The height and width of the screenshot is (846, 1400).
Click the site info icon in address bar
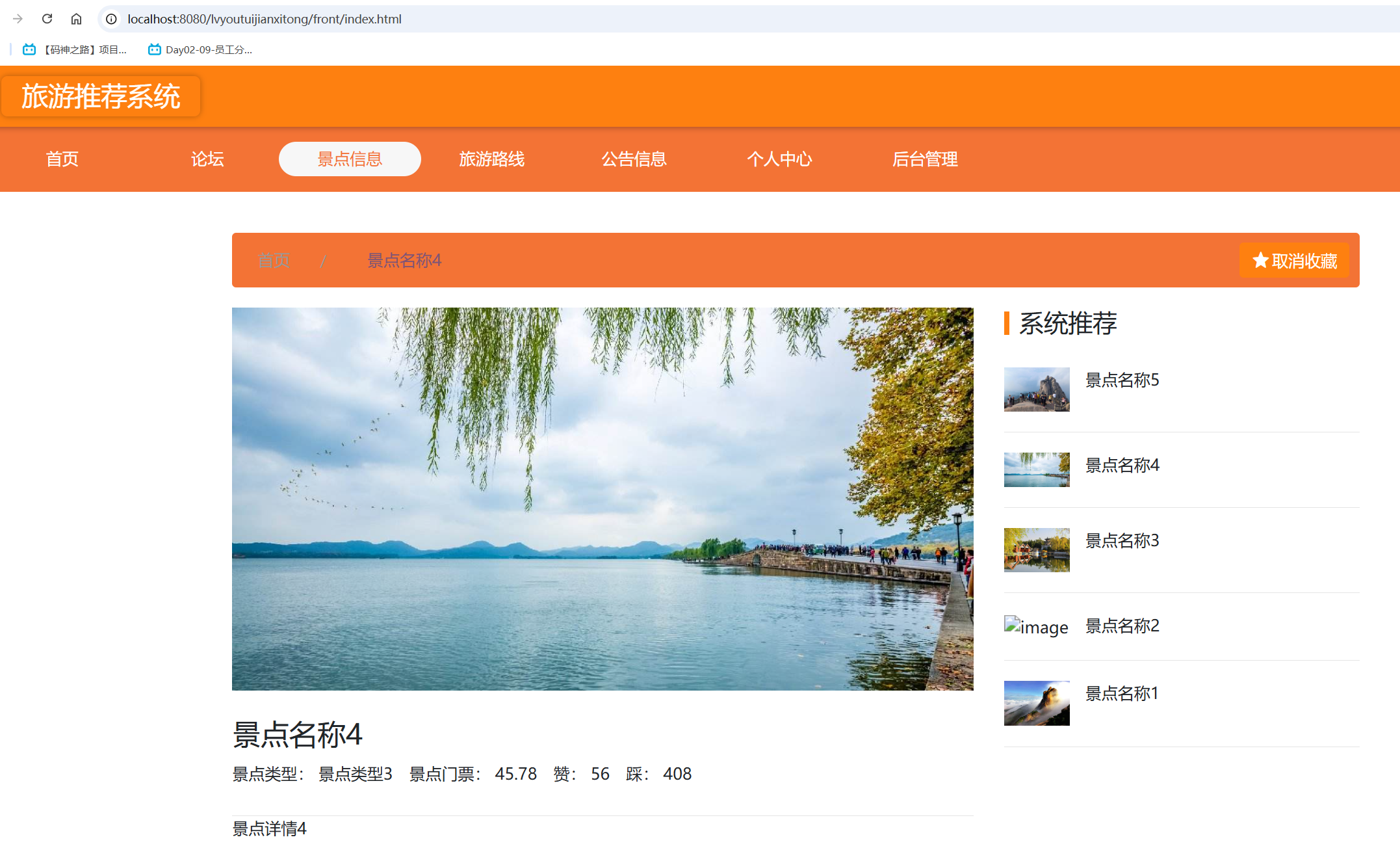(111, 19)
